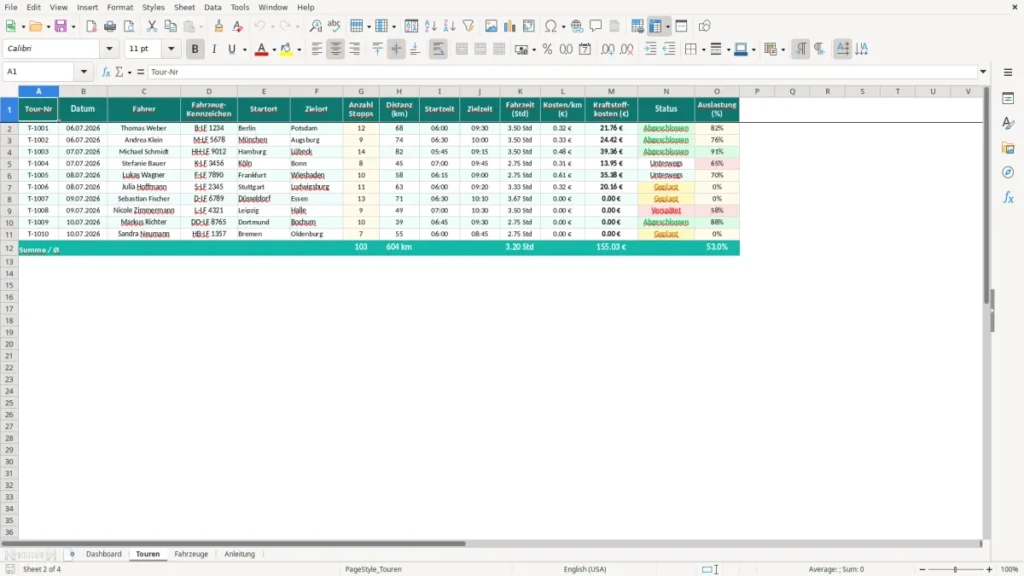Click PageStyle_Touren in status bar
Viewport: 1024px width, 576px height.
374,569
